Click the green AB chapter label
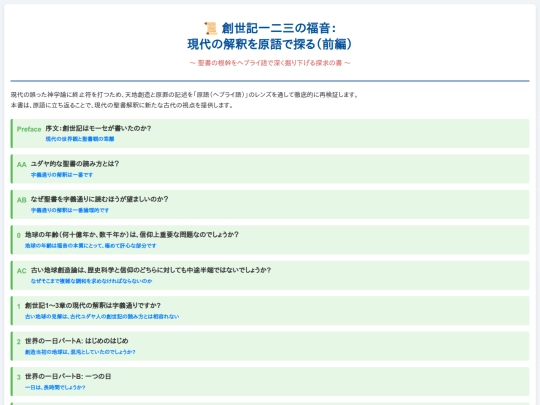 coord(22,200)
